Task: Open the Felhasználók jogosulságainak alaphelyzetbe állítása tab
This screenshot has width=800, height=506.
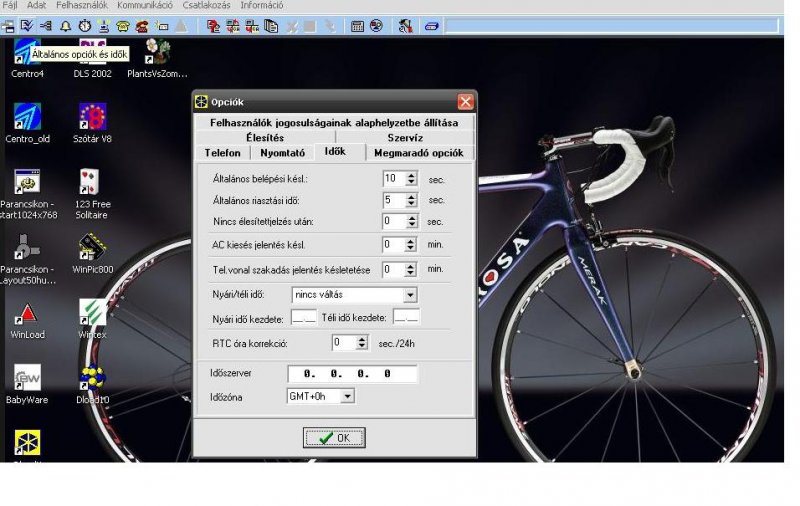Action: tap(334, 123)
